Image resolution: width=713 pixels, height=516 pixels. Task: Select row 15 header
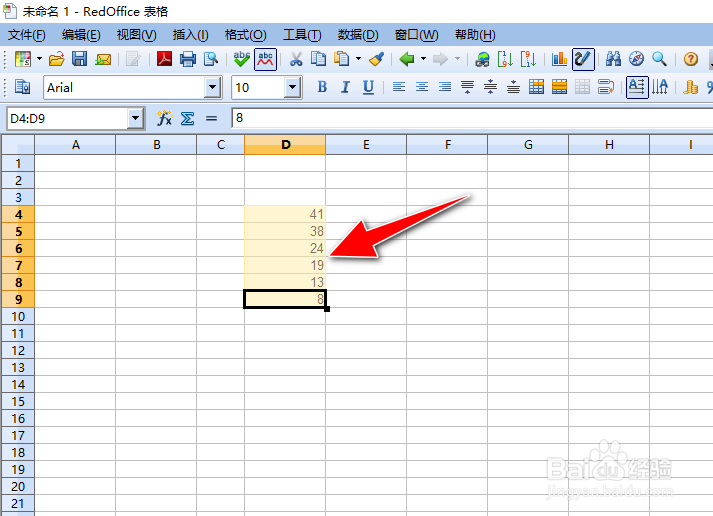point(18,401)
